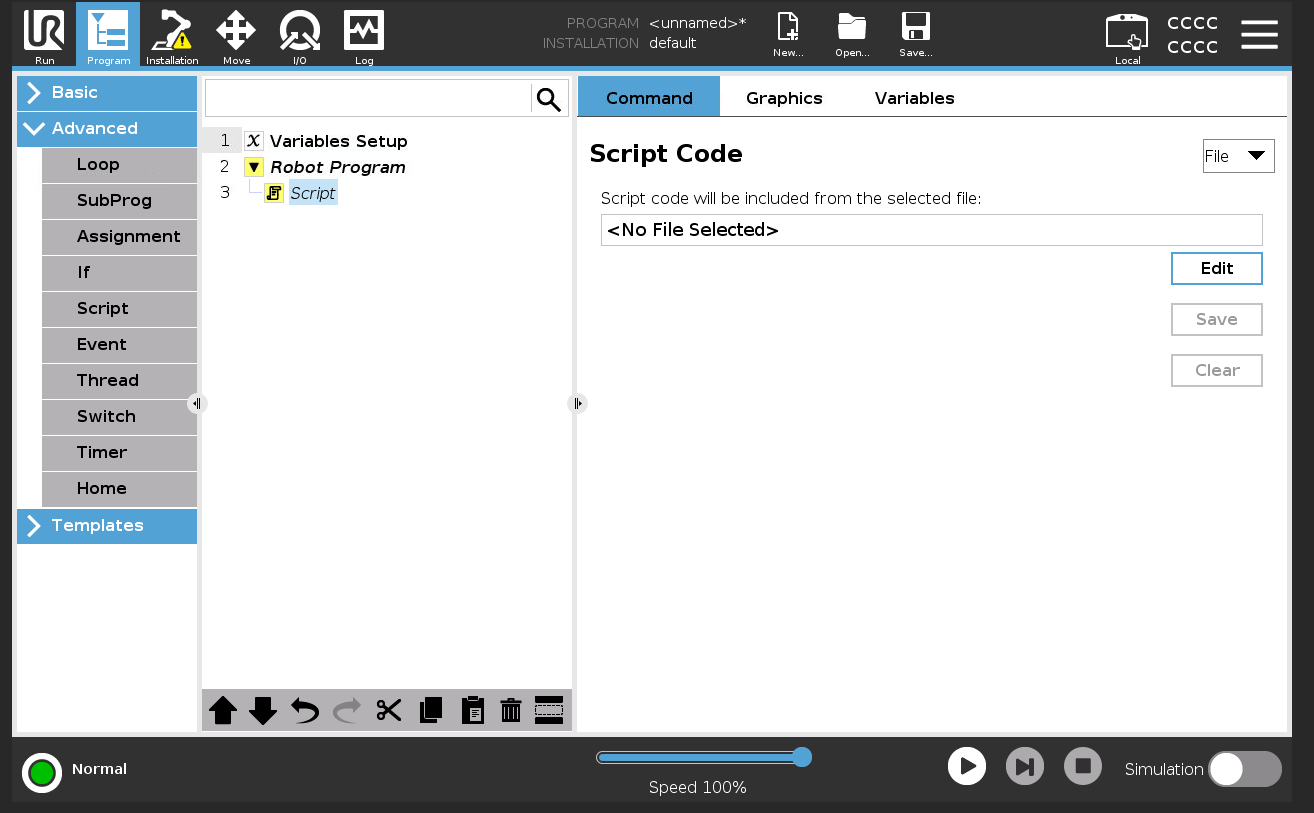Adjust the Speed slider handle
This screenshot has width=1314, height=813.
[801, 757]
